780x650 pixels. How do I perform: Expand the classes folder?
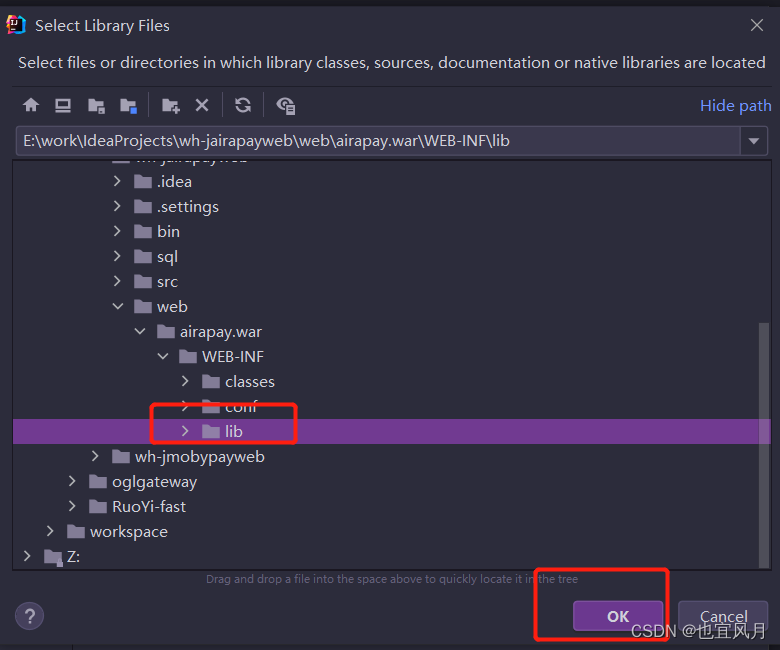point(185,381)
